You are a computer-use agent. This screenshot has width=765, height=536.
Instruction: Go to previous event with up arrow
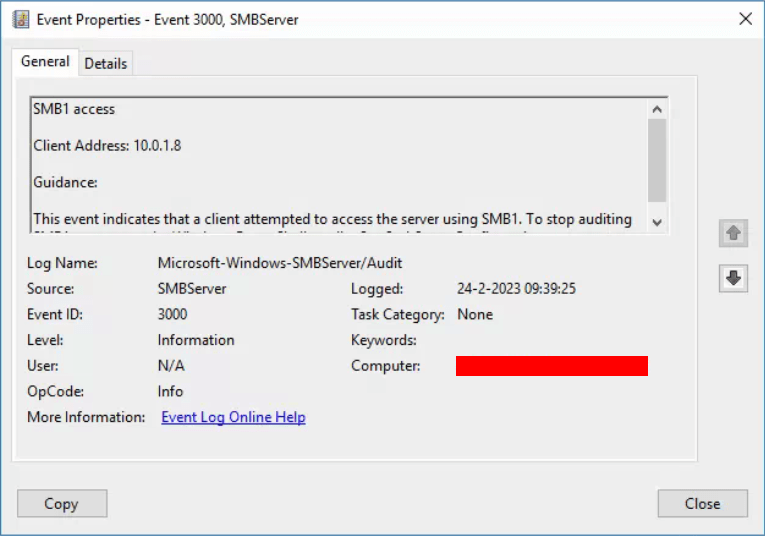tap(733, 233)
